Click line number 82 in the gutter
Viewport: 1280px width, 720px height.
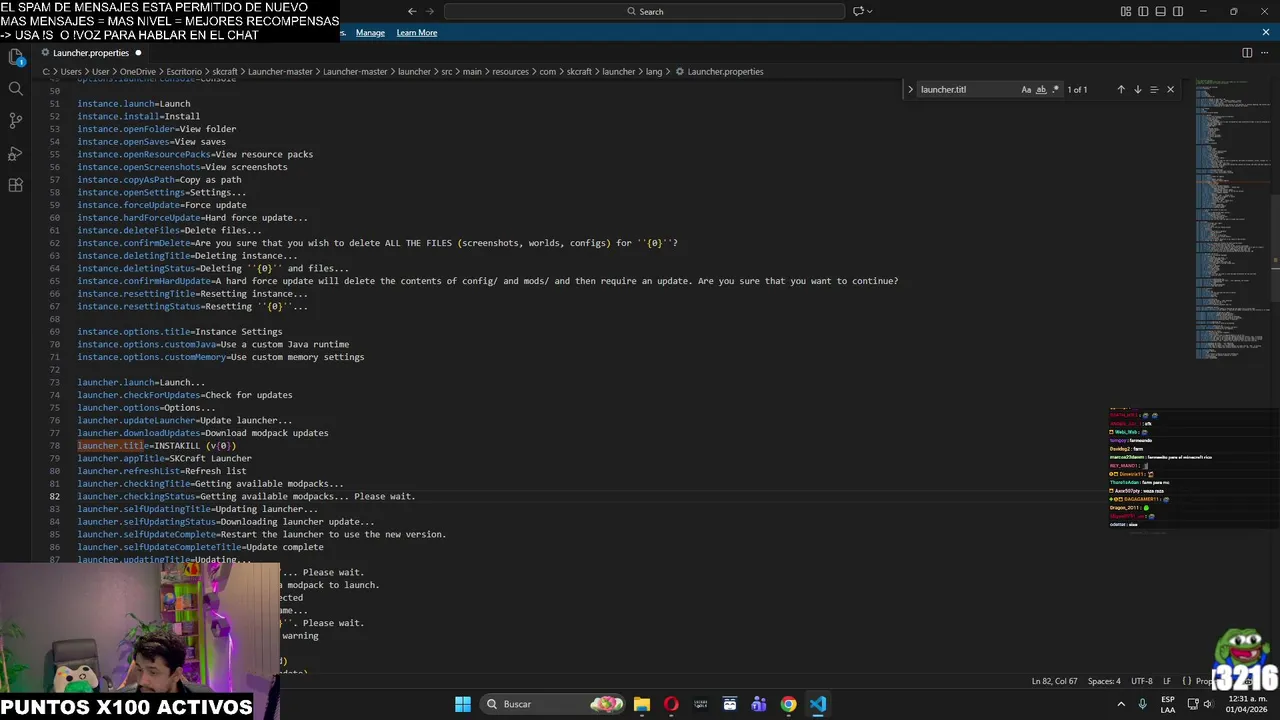click(55, 496)
